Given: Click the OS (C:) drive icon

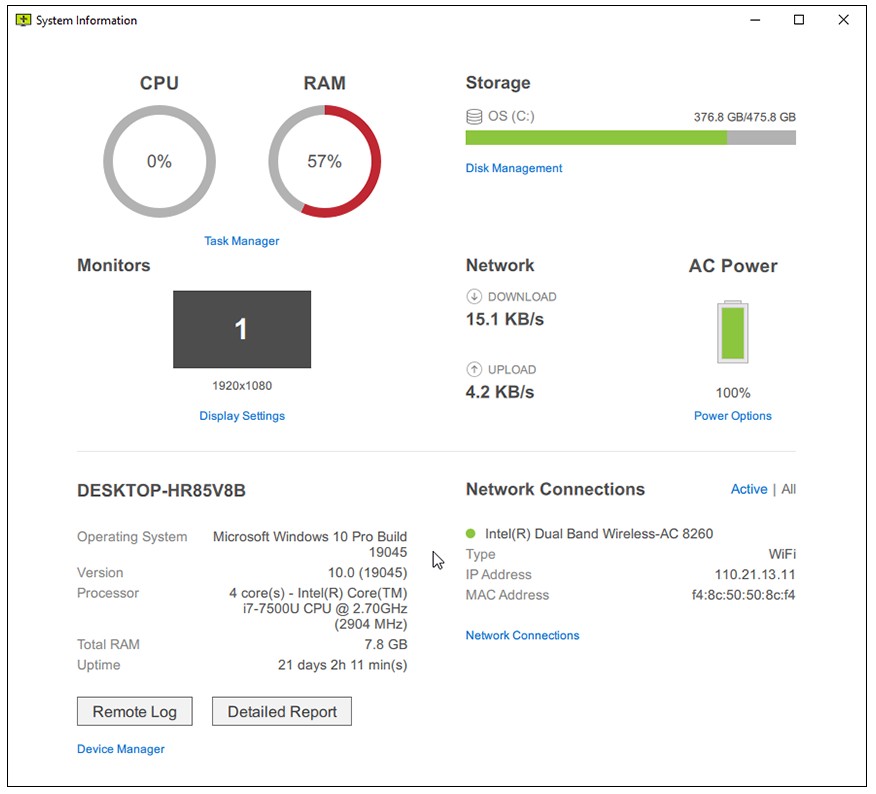Looking at the screenshot, I should pos(472,115).
